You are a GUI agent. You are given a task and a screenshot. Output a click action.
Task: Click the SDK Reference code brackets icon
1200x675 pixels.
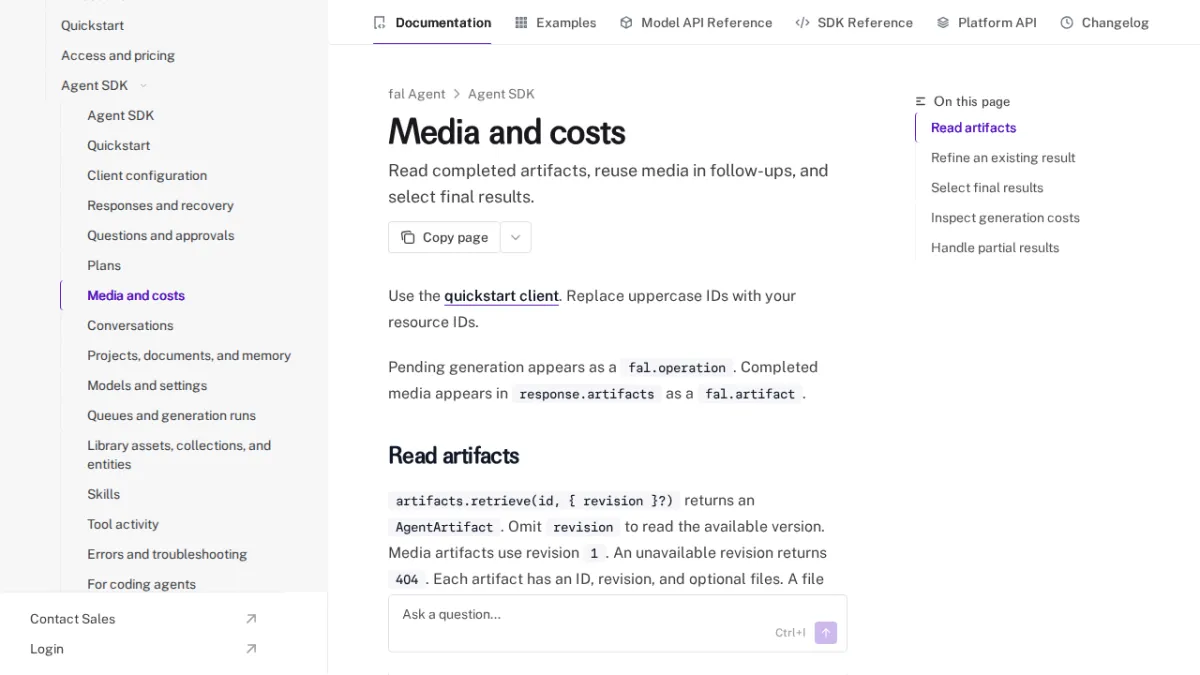[802, 22]
